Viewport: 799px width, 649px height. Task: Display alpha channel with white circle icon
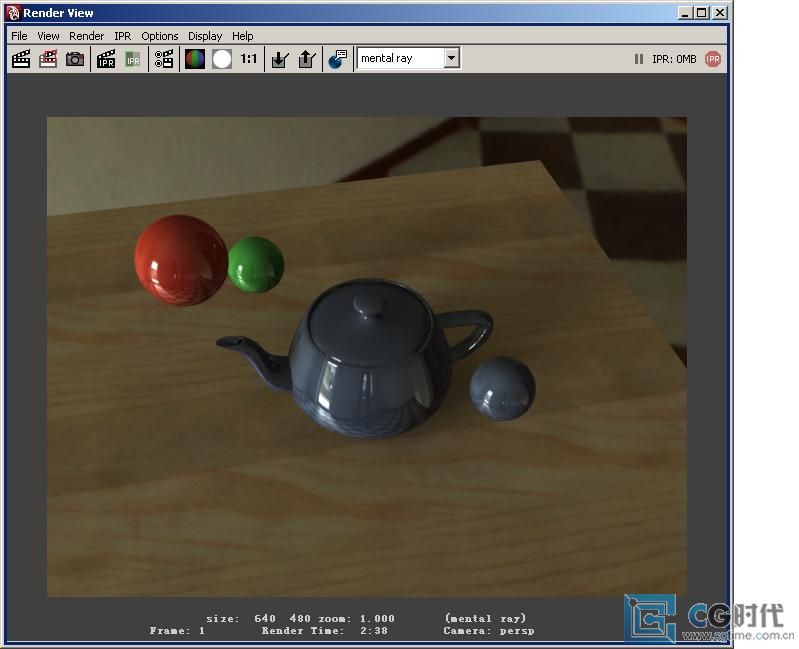pos(222,59)
